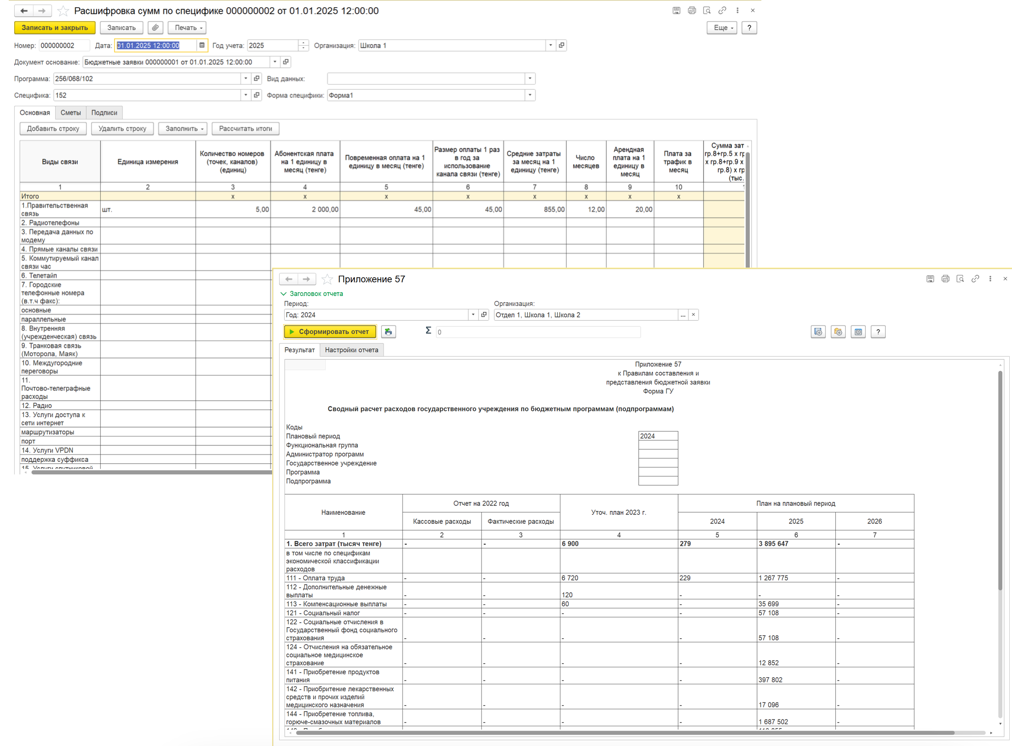Copy link icon in Приложение 57 title bar
Viewport: 1012px width, 746px height.
click(x=975, y=279)
